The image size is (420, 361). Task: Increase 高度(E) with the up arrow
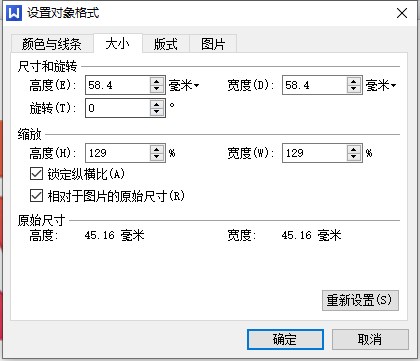click(x=157, y=81)
